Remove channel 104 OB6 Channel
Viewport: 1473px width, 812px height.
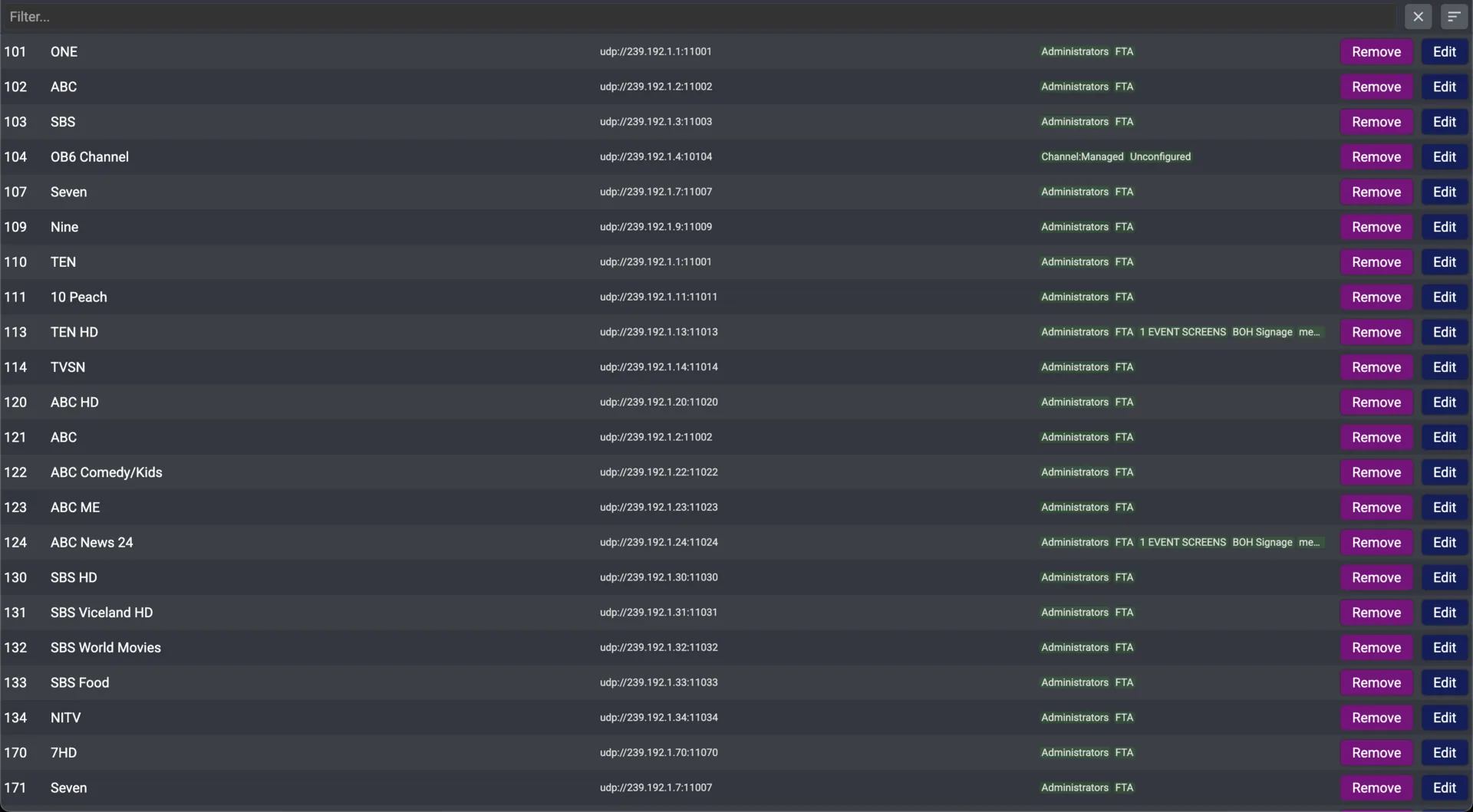(x=1376, y=156)
